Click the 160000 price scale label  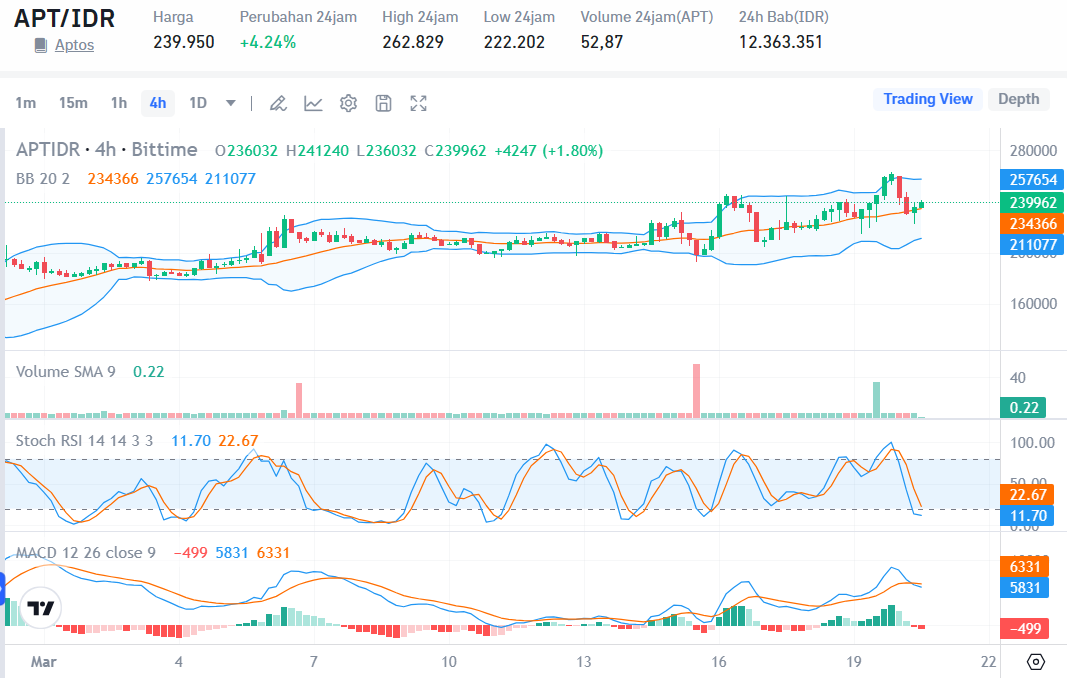point(1033,304)
